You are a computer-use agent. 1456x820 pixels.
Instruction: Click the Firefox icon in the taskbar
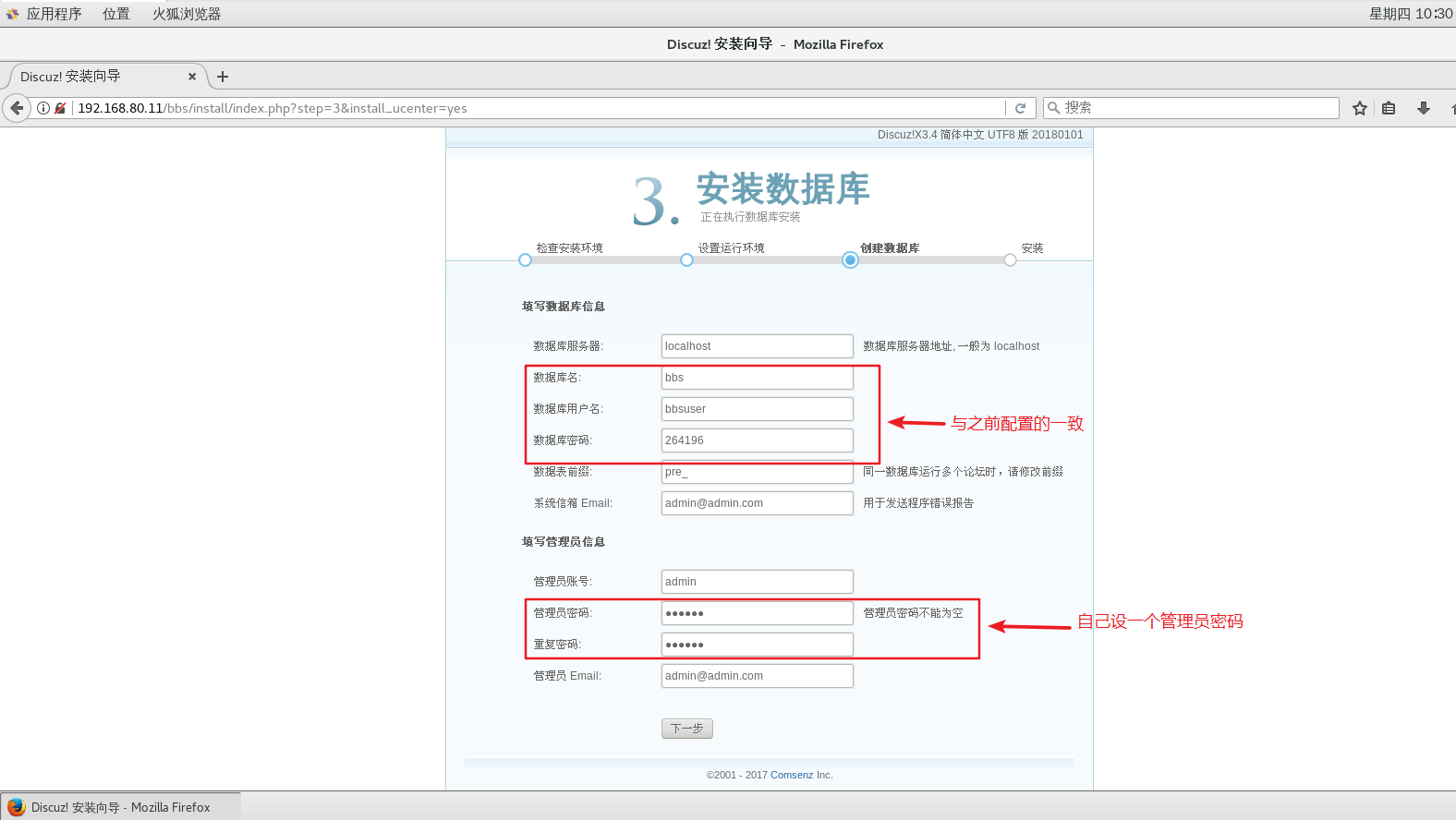pyautogui.click(x=16, y=806)
